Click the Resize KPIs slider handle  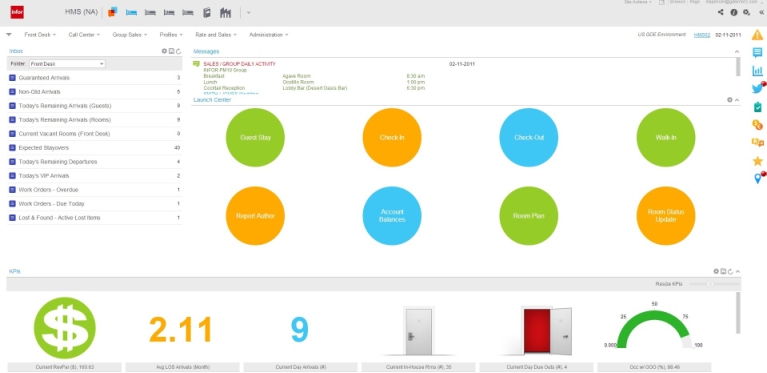tap(711, 284)
